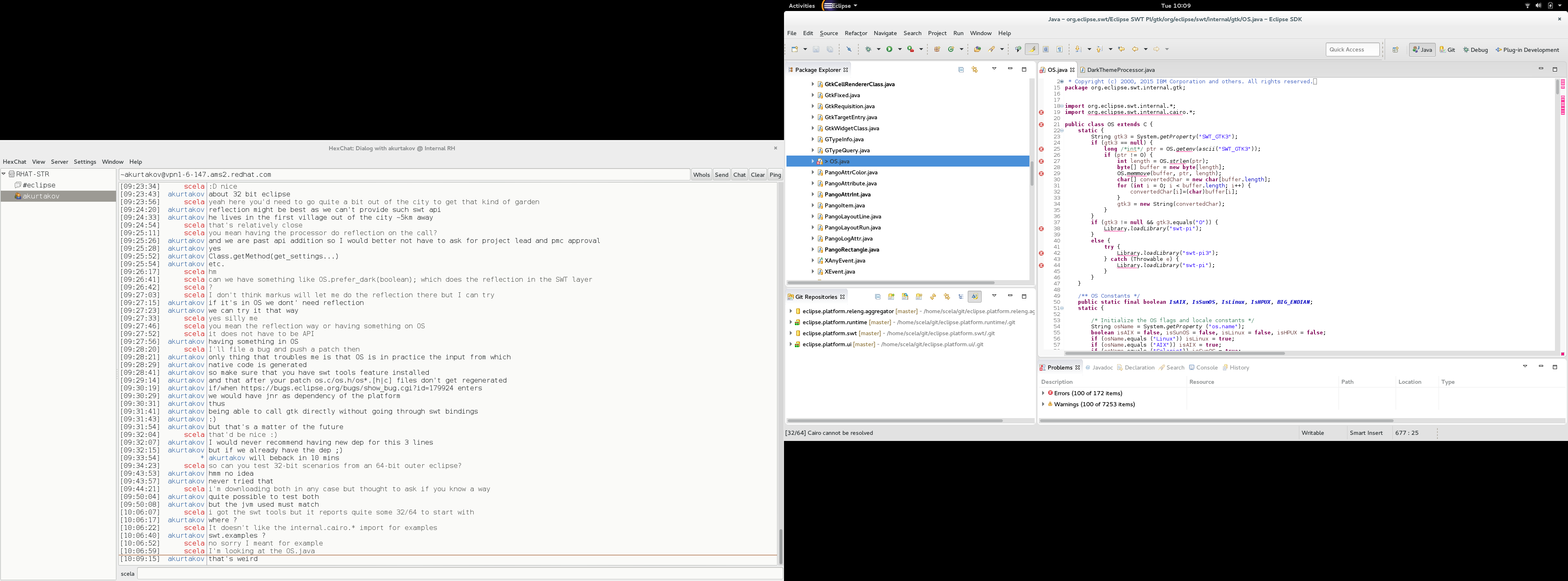Click the Quick Access search field
This screenshot has width=1568, height=581.
tap(1352, 50)
